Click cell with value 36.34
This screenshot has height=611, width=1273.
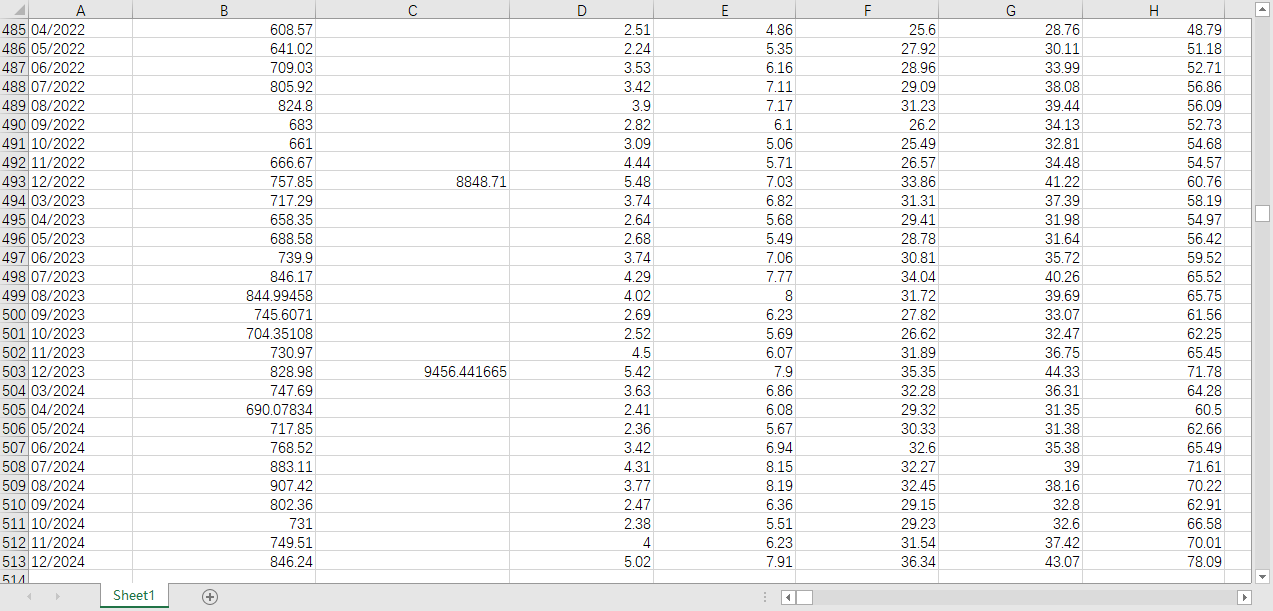(x=867, y=562)
